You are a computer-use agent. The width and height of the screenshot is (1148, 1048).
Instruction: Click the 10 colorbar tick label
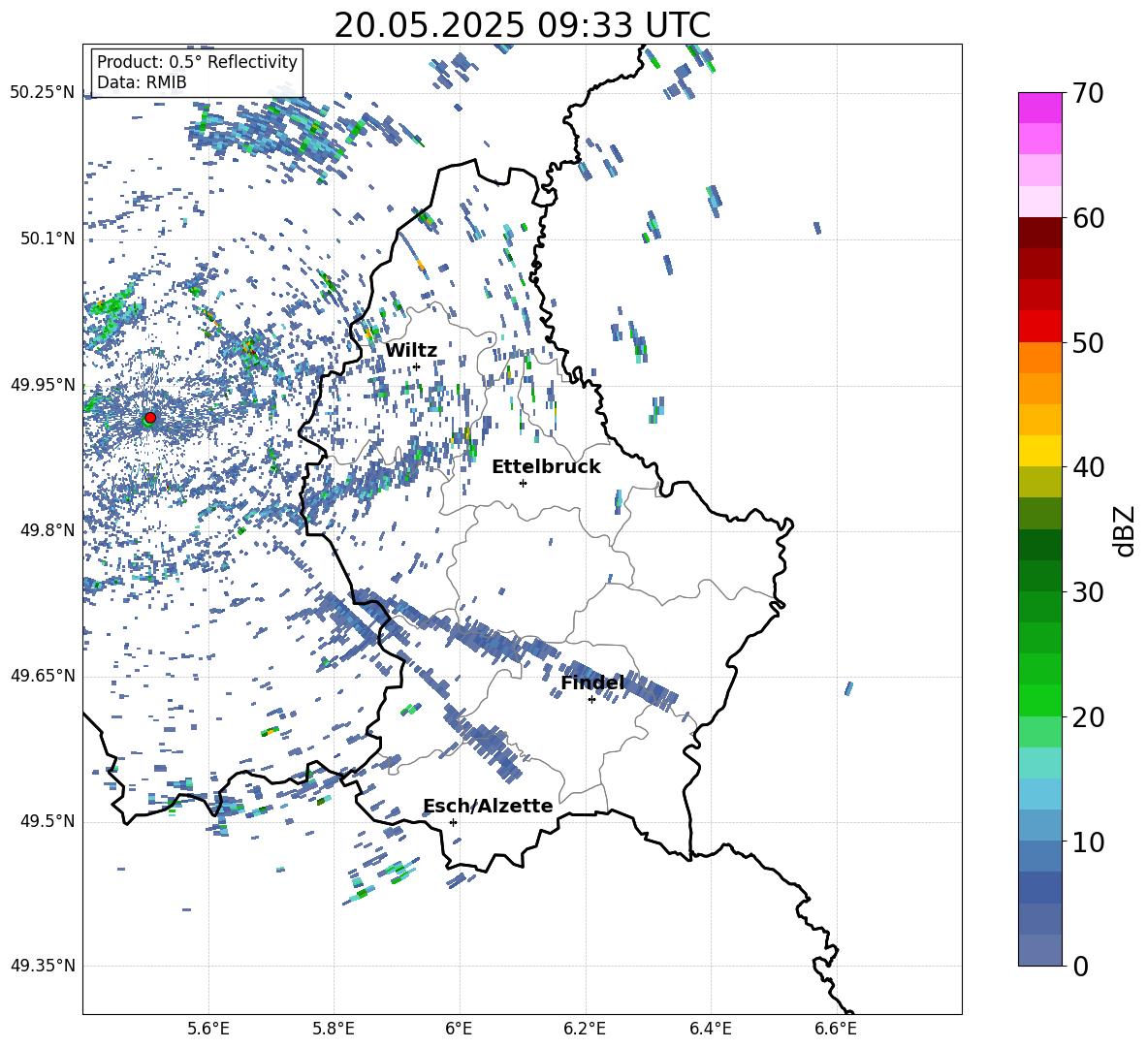[x=1087, y=842]
